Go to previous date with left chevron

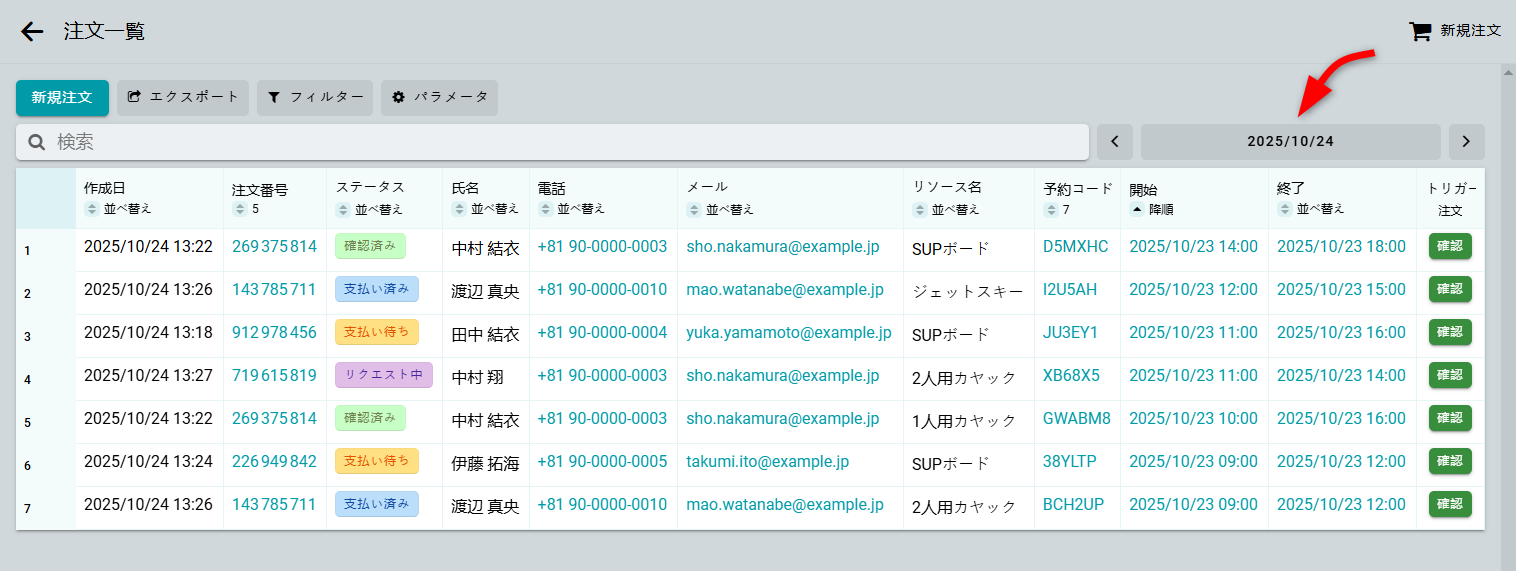1115,142
